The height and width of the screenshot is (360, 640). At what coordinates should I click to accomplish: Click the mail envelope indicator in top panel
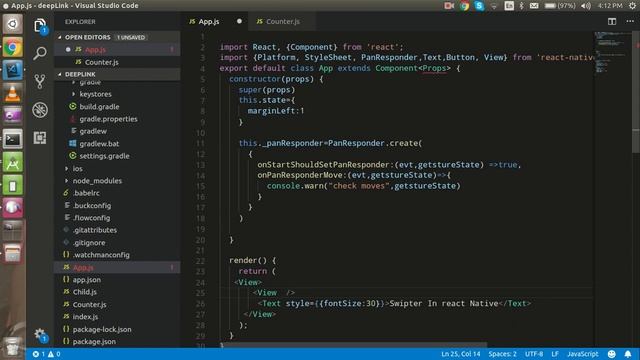pos(534,6)
